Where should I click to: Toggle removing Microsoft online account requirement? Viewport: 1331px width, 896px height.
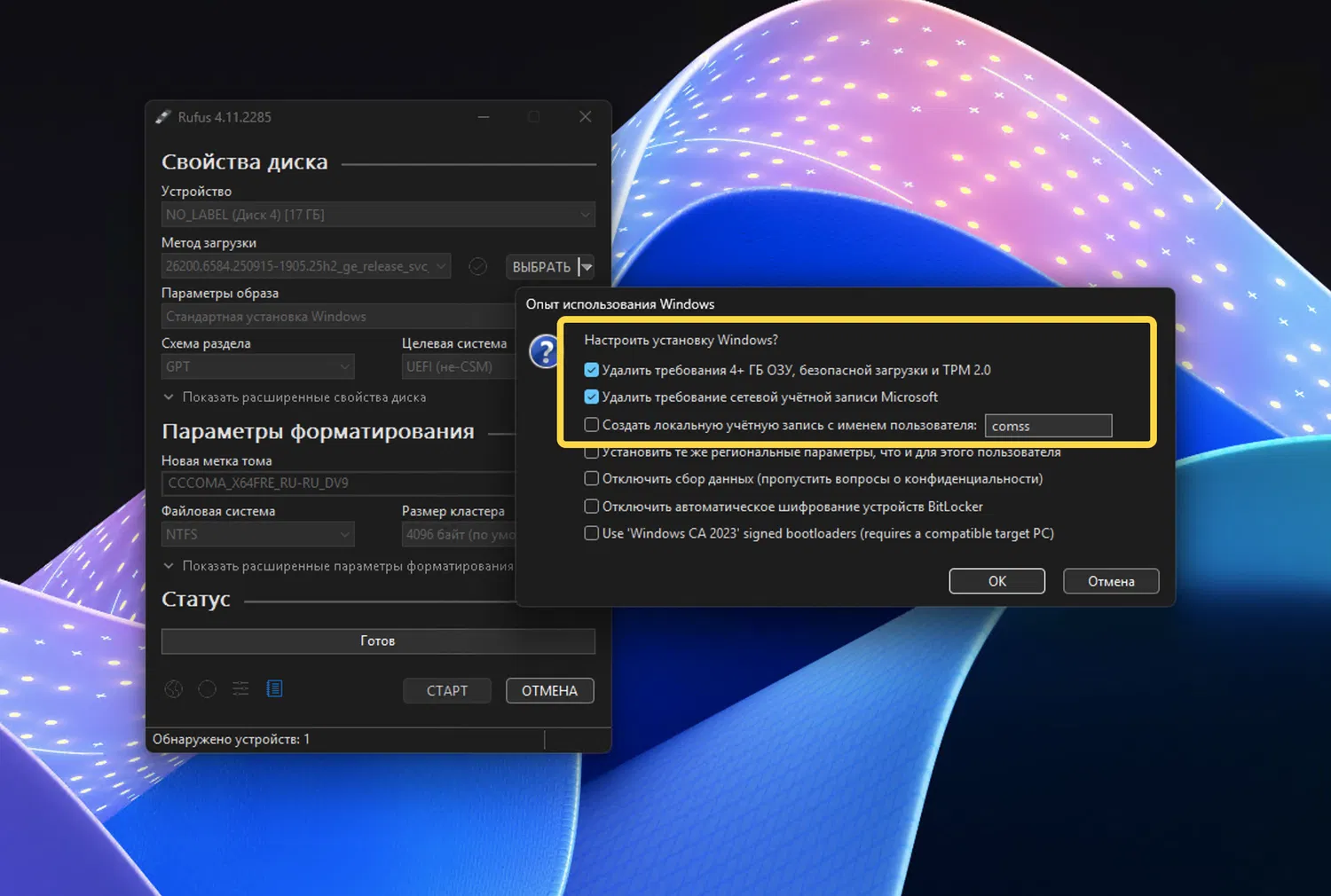[x=592, y=397]
